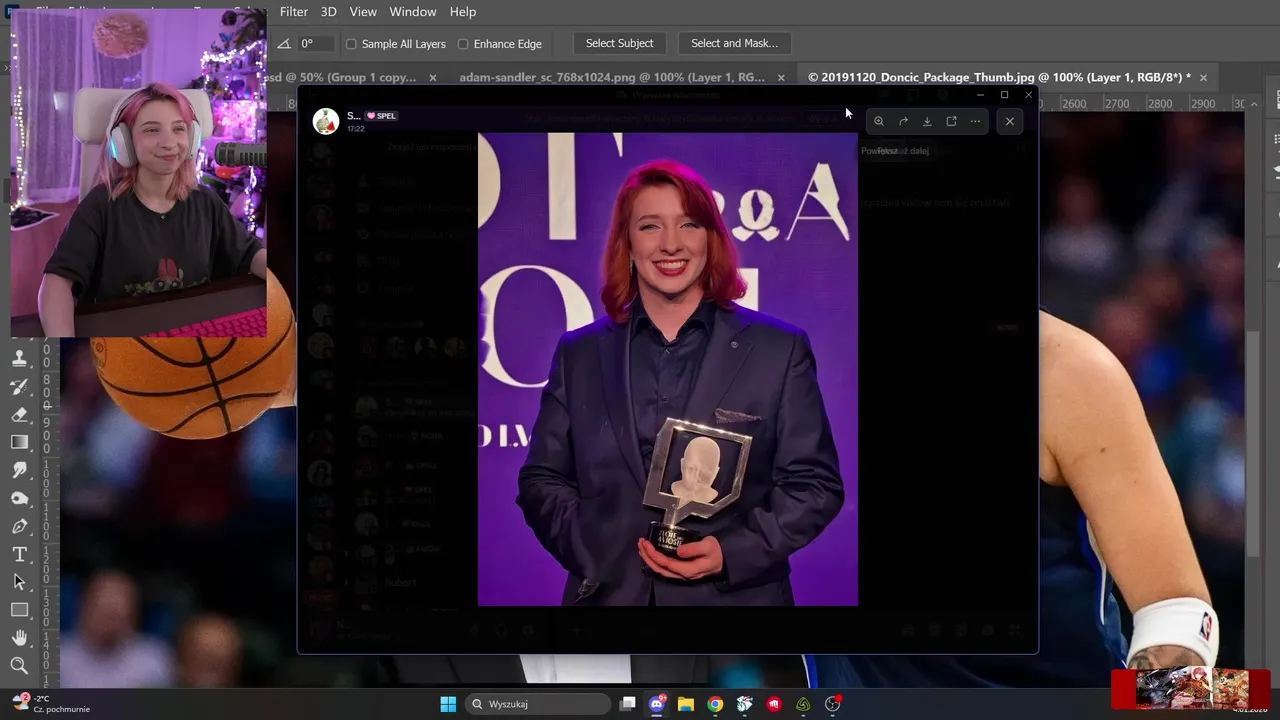Close the Group 1 copy document tab
Image resolution: width=1280 pixels, height=720 pixels.
coord(433,78)
